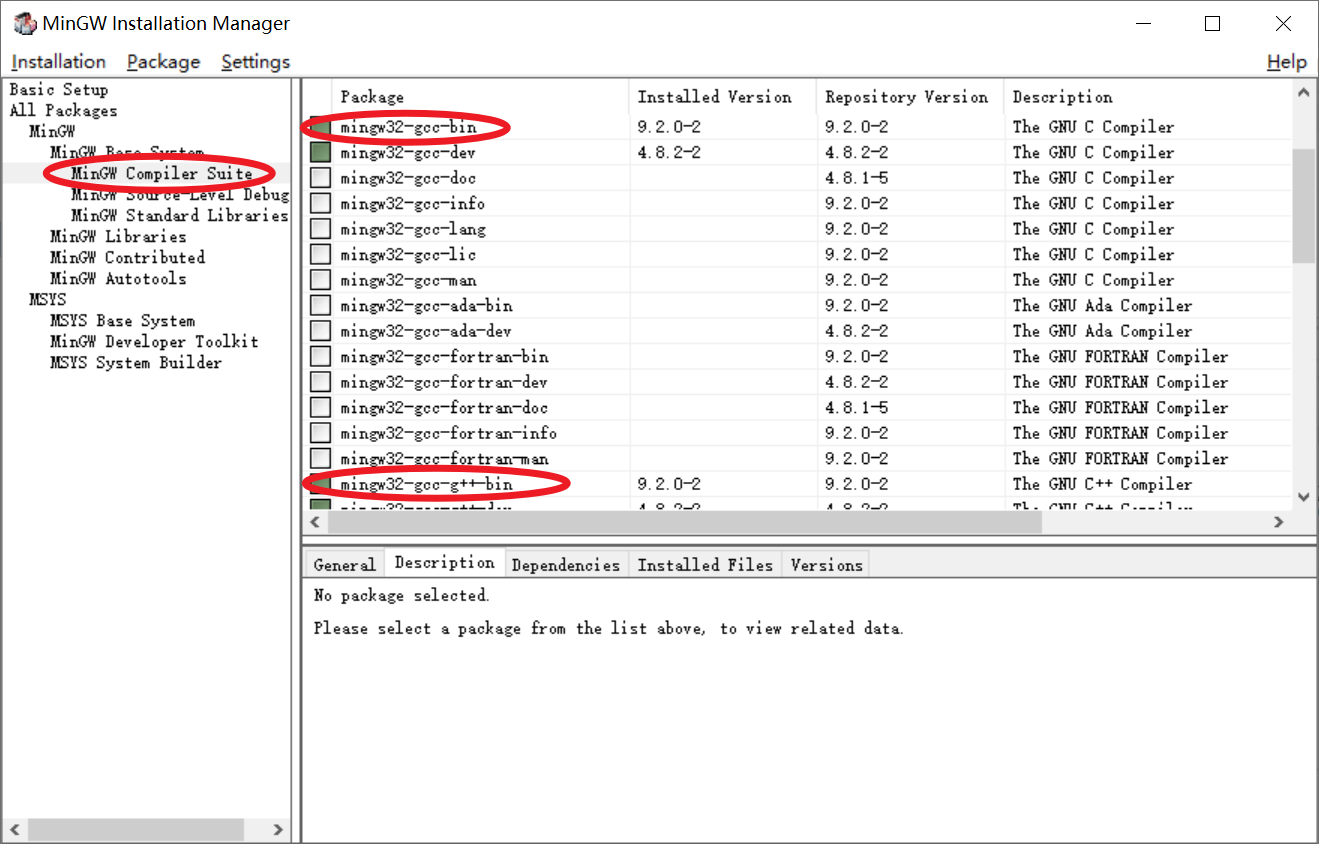Click the GNU Ada Compiler description for mingw32-gcc-ada-dev
The height and width of the screenshot is (844, 1319).
click(1102, 331)
